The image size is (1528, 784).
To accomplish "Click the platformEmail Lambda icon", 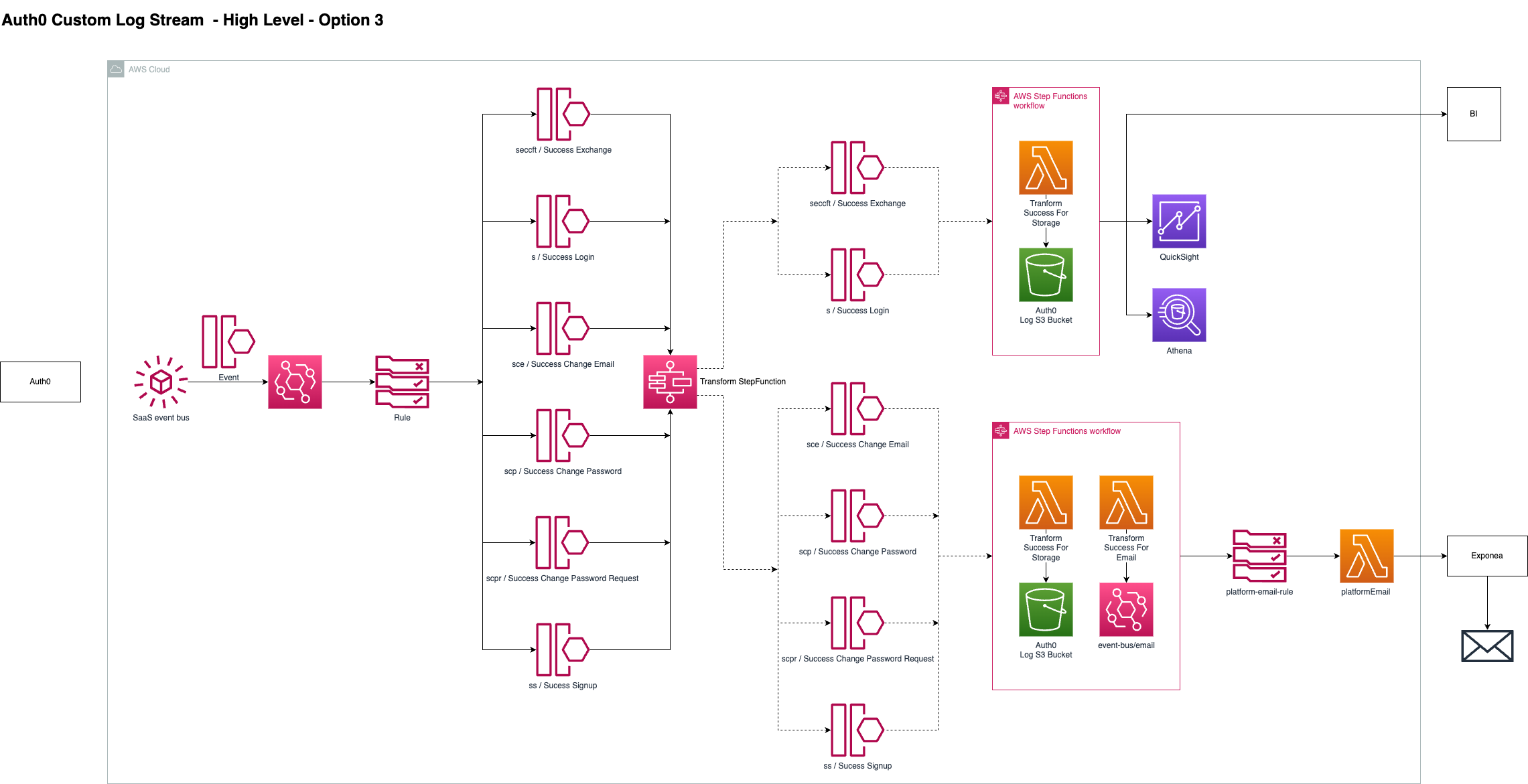I will click(1366, 556).
